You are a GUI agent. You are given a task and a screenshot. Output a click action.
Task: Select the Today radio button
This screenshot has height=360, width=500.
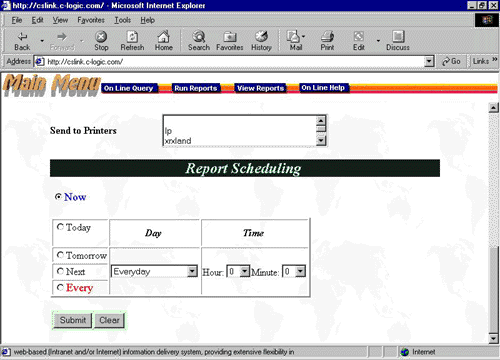point(60,227)
